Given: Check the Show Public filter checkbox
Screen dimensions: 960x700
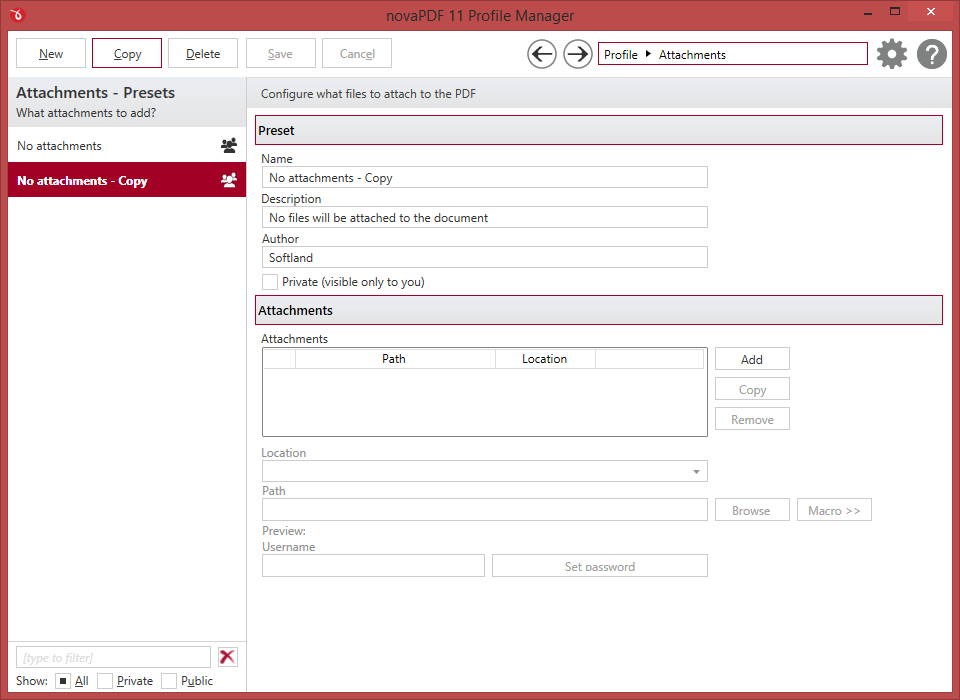Looking at the screenshot, I should 169,681.
